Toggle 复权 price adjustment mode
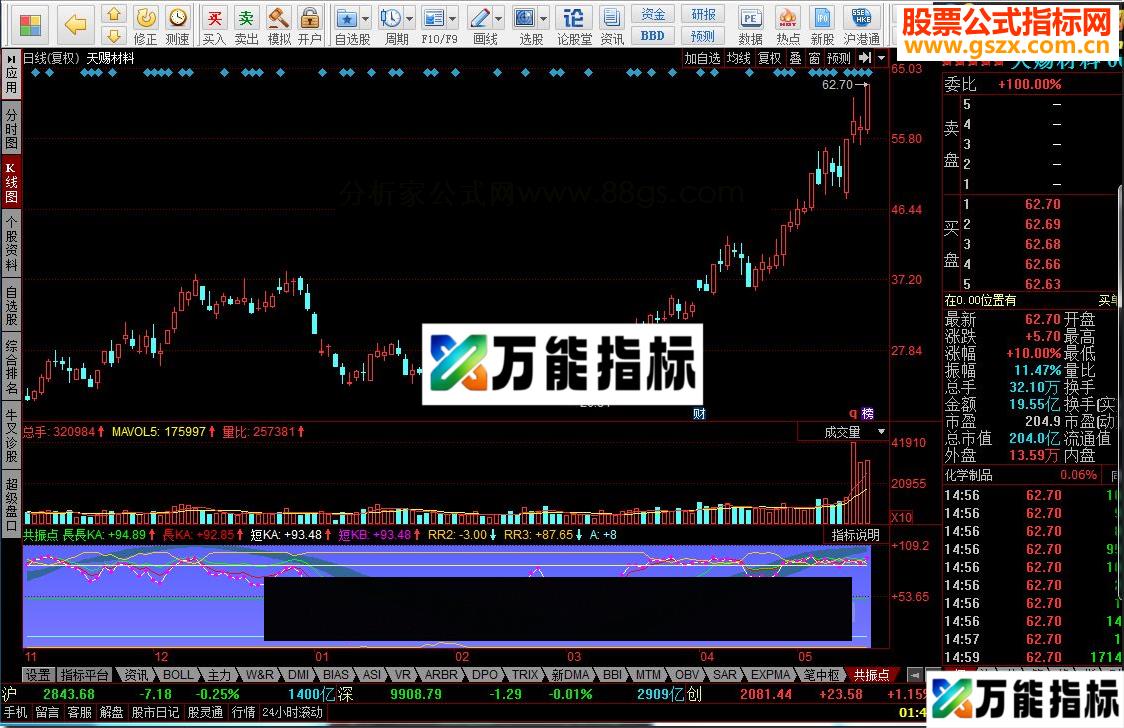The height and width of the screenshot is (728, 1124). 770,57
